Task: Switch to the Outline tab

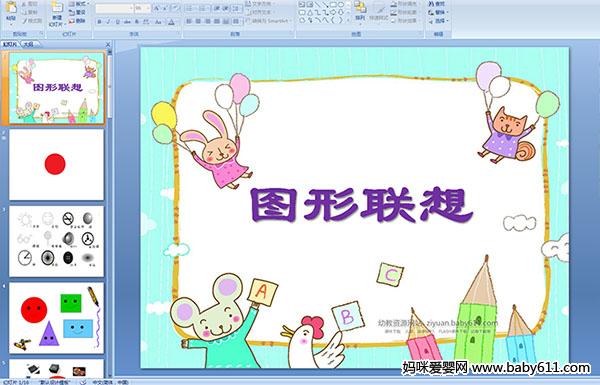Action: [x=28, y=44]
